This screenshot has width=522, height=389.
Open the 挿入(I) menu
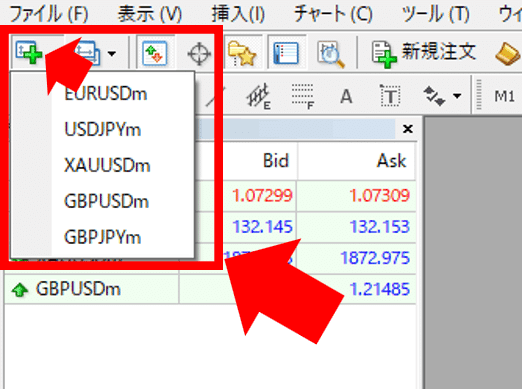(x=238, y=14)
